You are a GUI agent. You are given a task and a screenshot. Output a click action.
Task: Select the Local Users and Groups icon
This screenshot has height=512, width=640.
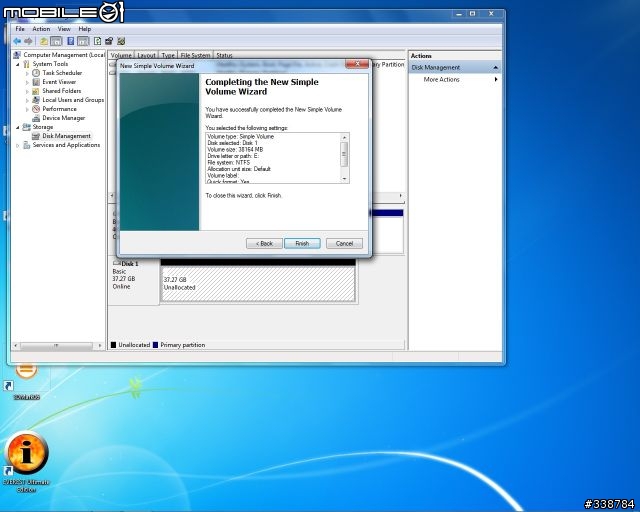tap(36, 100)
